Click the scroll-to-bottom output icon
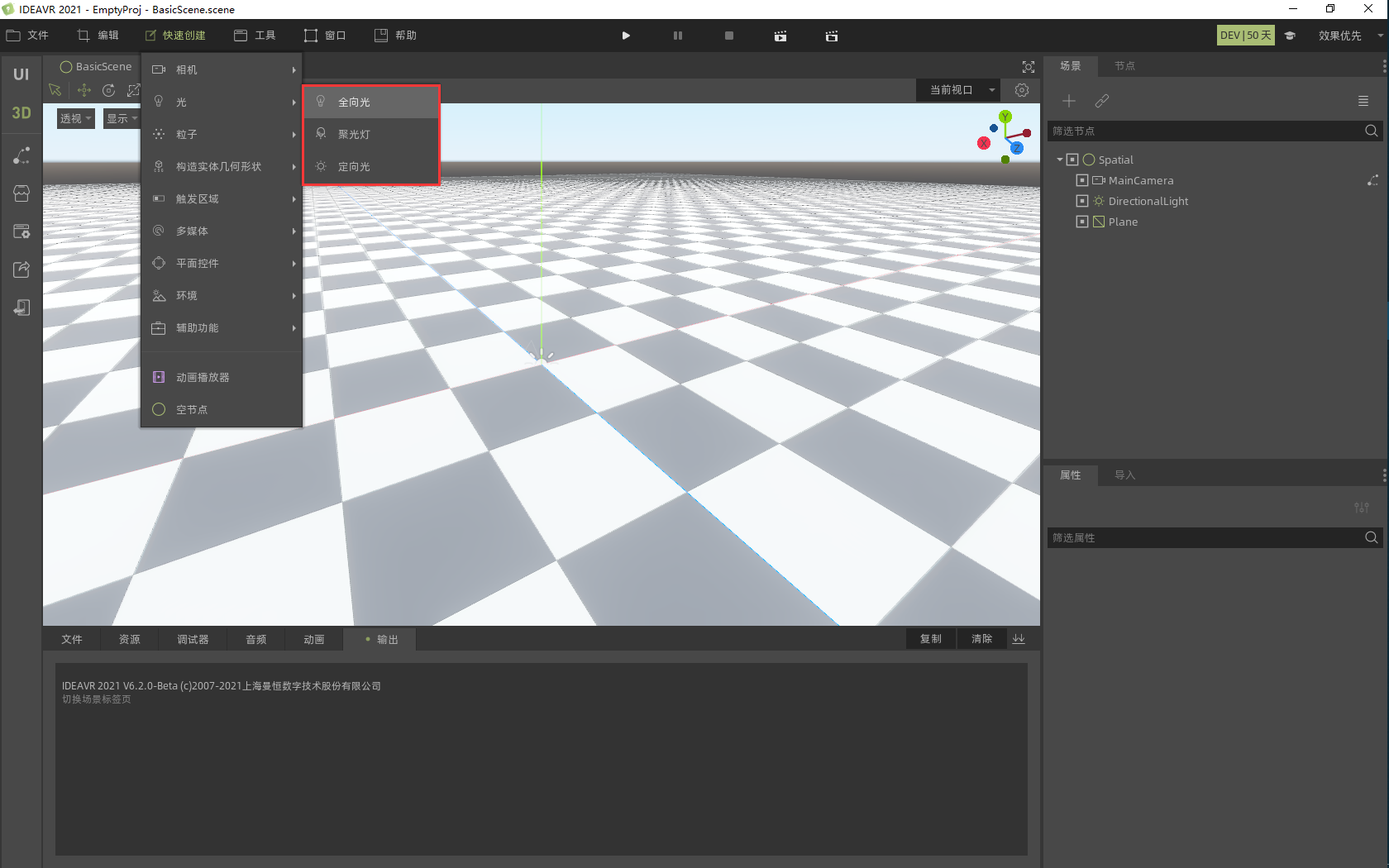 [x=1019, y=639]
